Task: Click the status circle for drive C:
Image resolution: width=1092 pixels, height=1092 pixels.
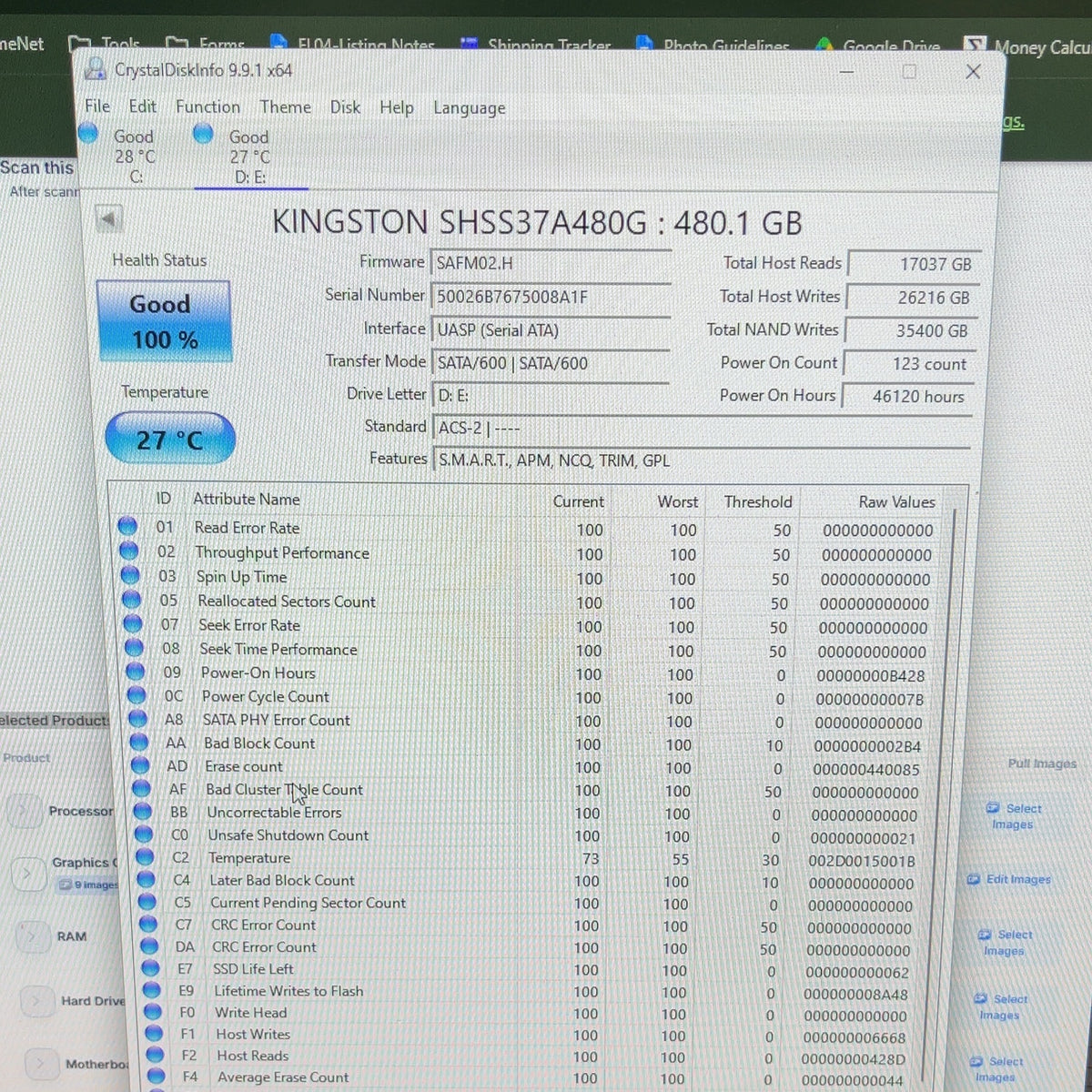Action: [88, 134]
